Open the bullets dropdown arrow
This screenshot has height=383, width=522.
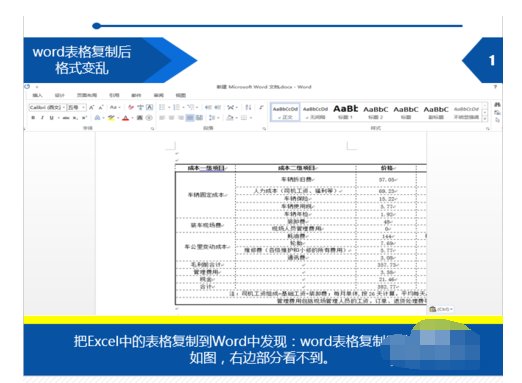[169, 107]
